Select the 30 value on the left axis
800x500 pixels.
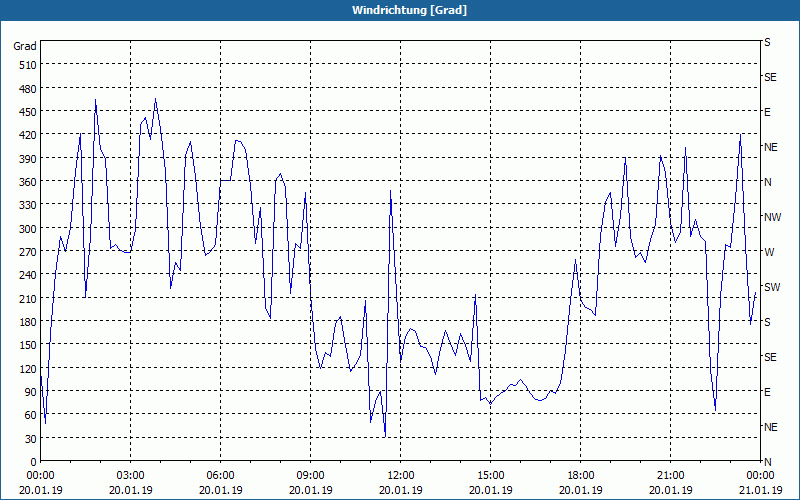pyautogui.click(x=31, y=439)
